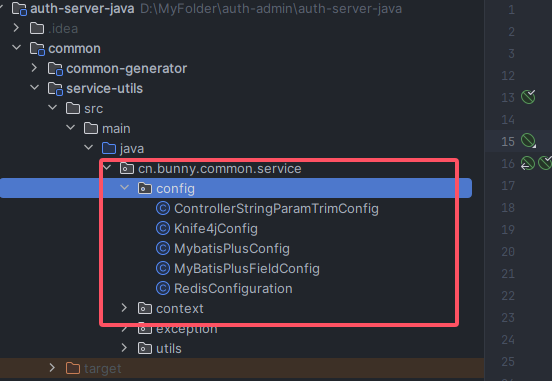Expand the utils package
The width and height of the screenshot is (552, 381).
[124, 348]
